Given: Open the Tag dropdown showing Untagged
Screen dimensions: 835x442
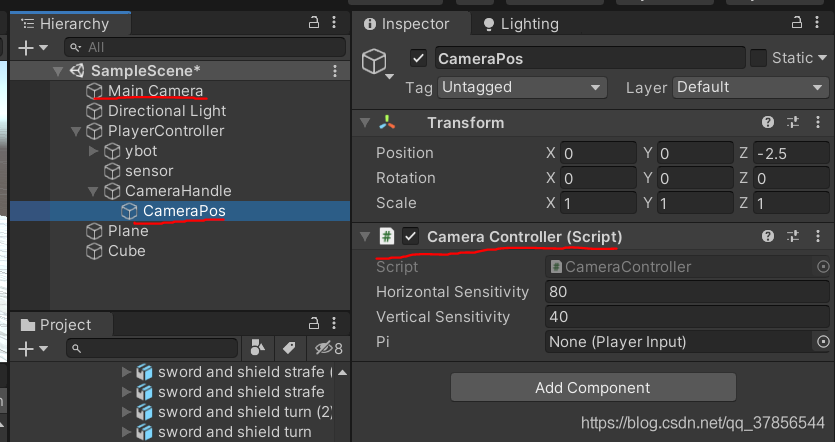Looking at the screenshot, I should tap(521, 88).
